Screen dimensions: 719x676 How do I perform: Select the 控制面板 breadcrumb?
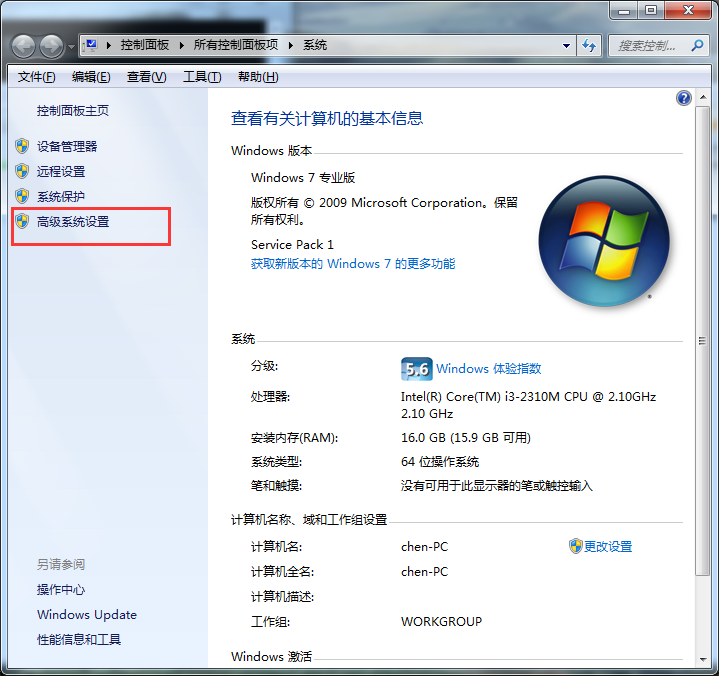click(x=145, y=45)
